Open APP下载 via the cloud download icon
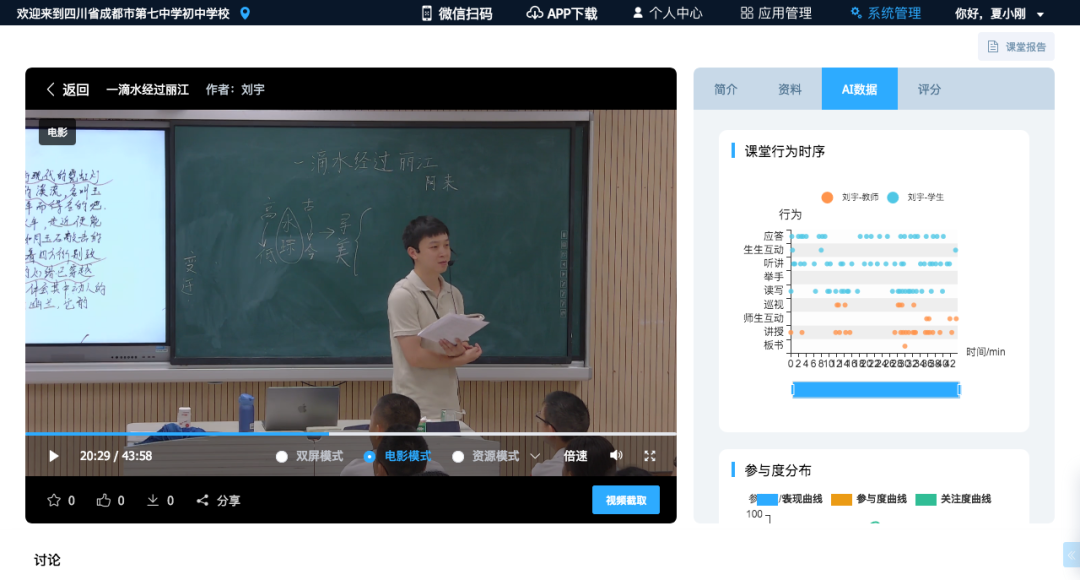1080x580 pixels. (x=533, y=13)
